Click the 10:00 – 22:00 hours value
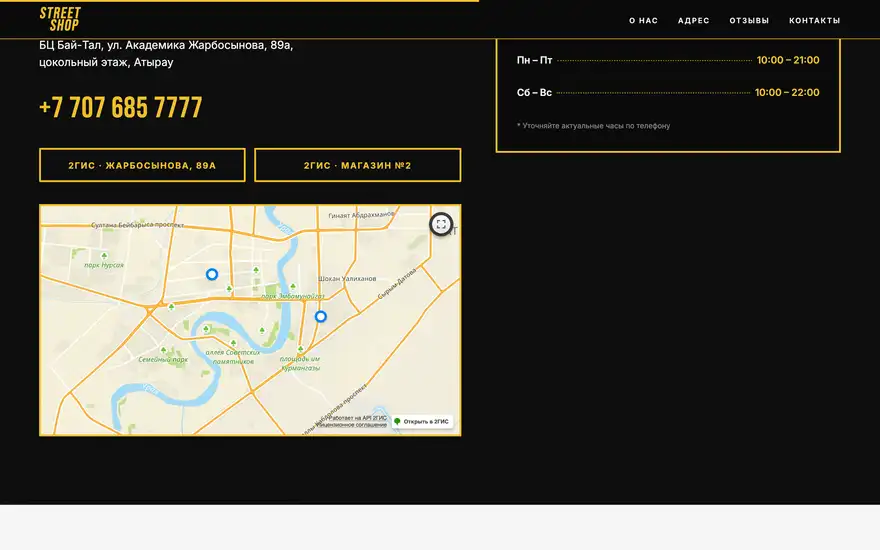Image resolution: width=880 pixels, height=550 pixels. pos(787,93)
